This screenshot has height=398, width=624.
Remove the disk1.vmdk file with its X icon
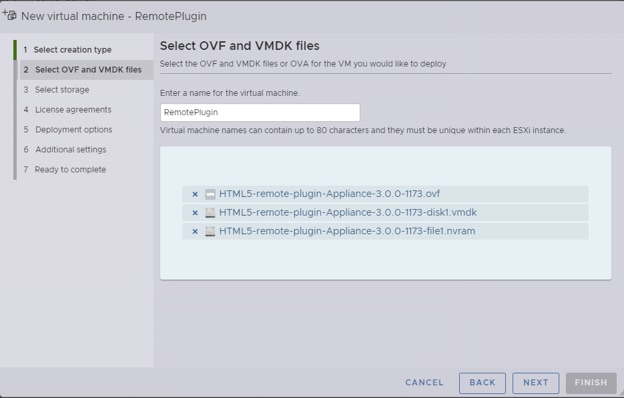click(x=195, y=213)
